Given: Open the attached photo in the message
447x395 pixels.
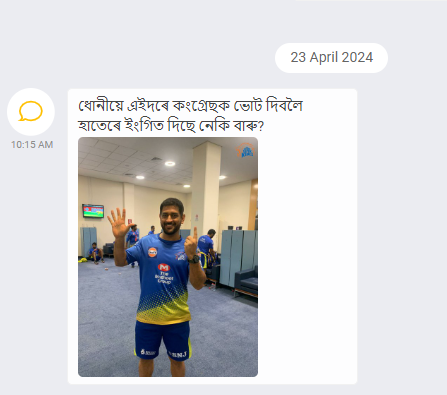Looking at the screenshot, I should click(x=168, y=257).
